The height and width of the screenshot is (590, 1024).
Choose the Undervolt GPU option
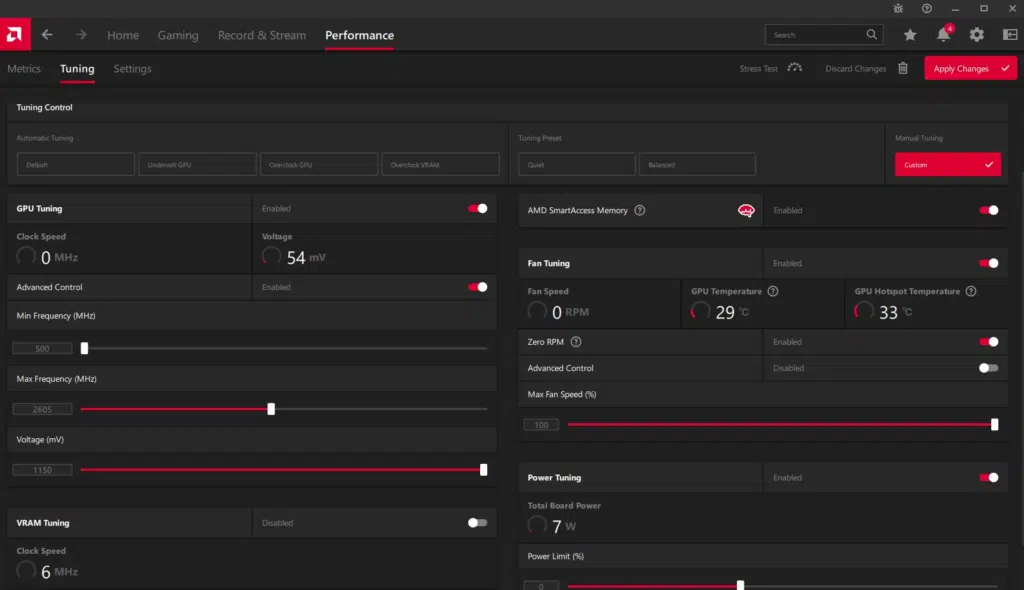pos(197,165)
